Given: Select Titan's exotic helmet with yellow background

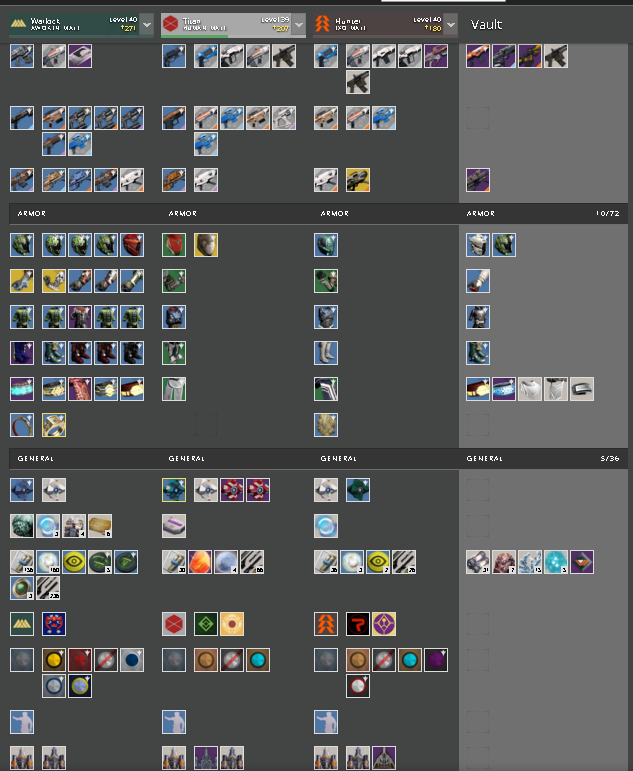Looking at the screenshot, I should tap(206, 245).
